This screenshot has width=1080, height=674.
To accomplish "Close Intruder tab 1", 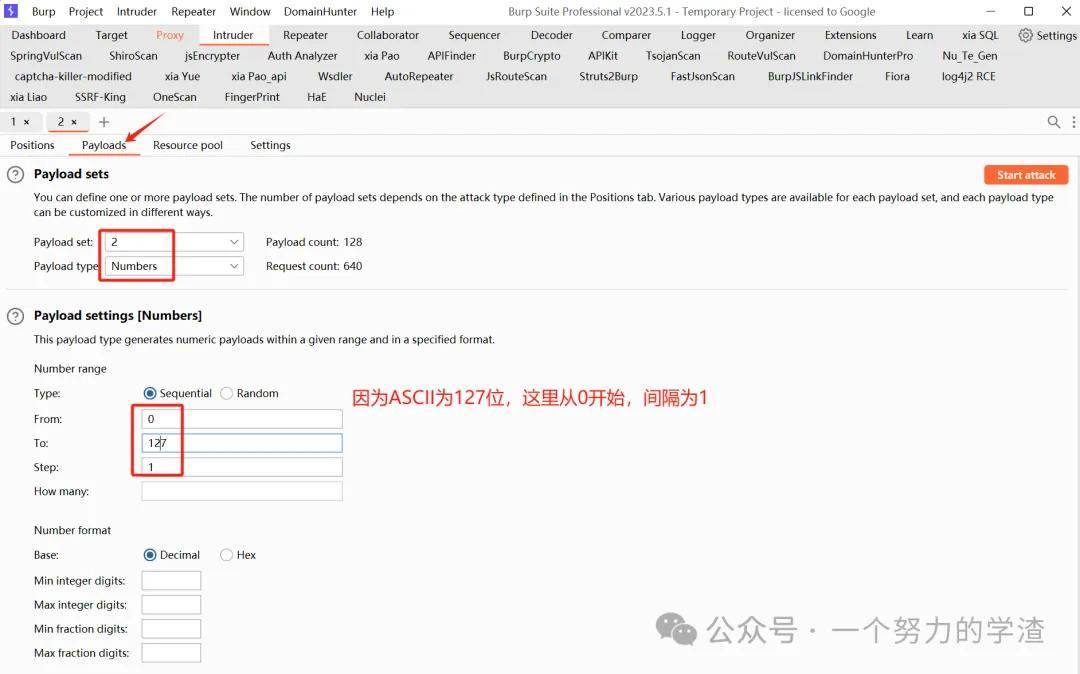I will click(27, 122).
